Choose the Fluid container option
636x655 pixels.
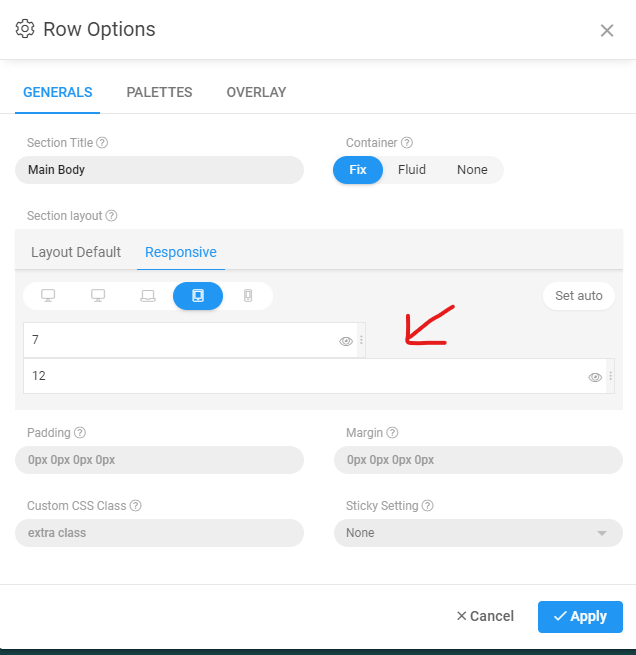coord(412,170)
